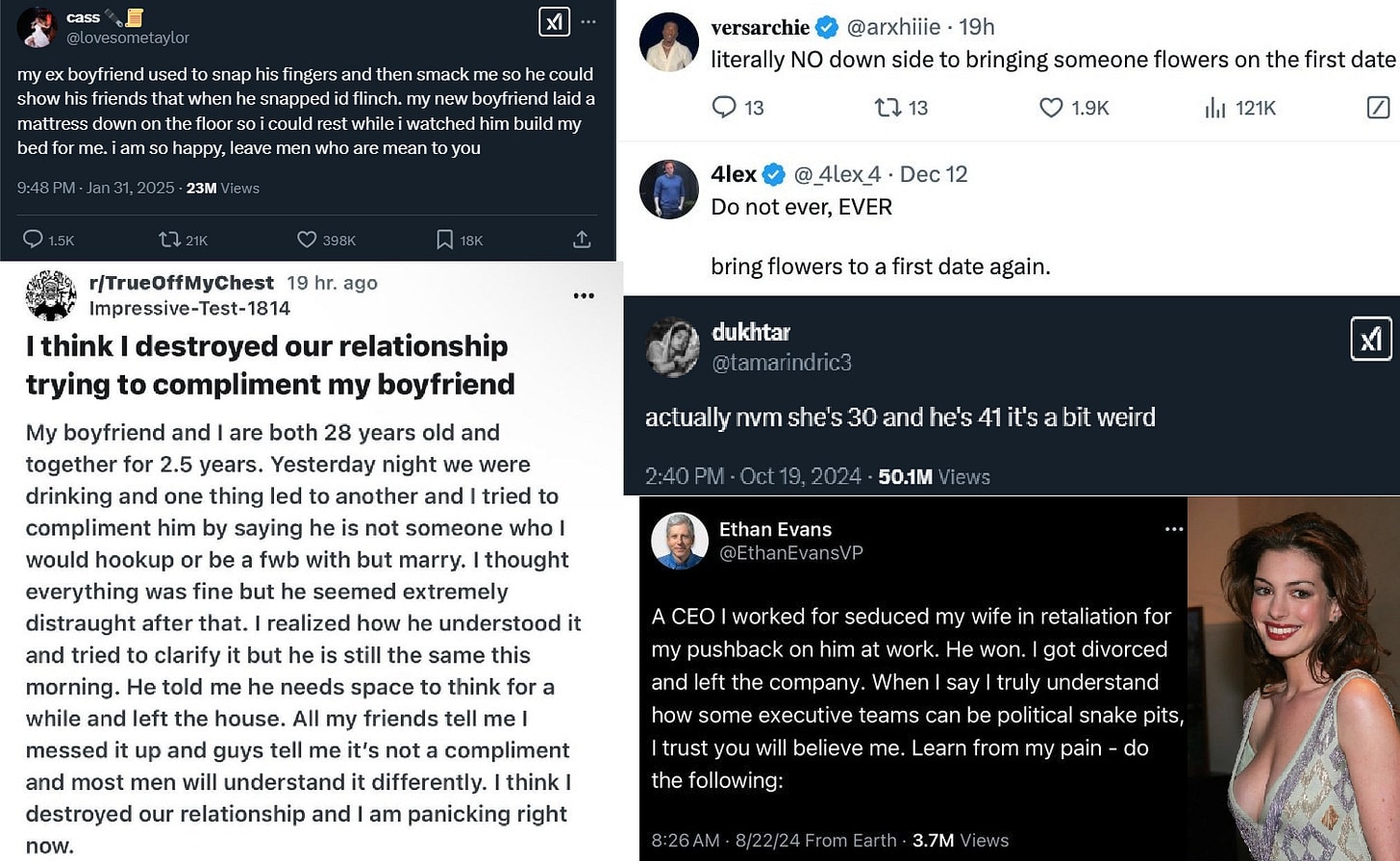This screenshot has width=1400, height=861.
Task: Click the reply icon on cass's tweet
Action: 33,240
